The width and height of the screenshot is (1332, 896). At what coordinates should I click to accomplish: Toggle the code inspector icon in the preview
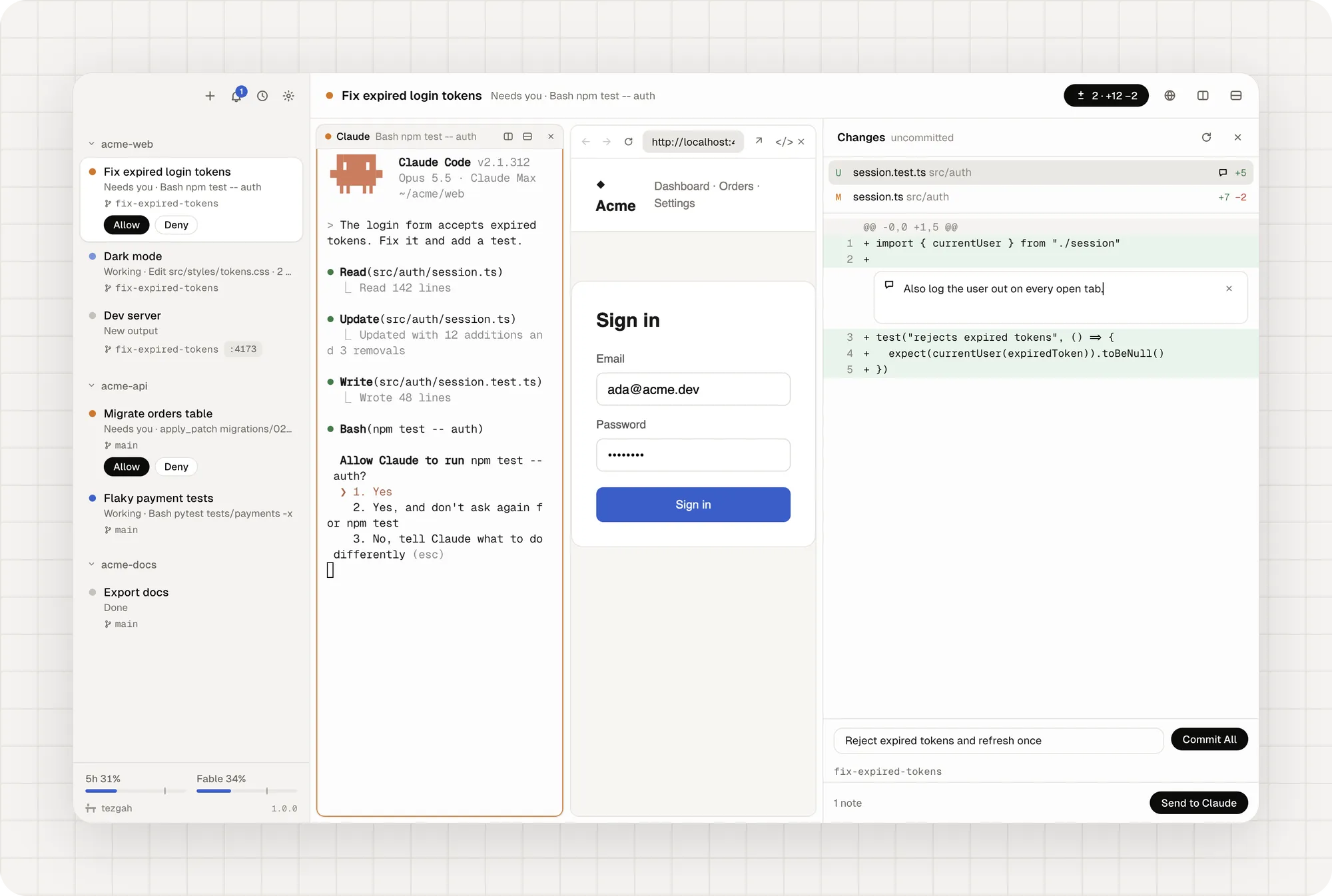784,142
